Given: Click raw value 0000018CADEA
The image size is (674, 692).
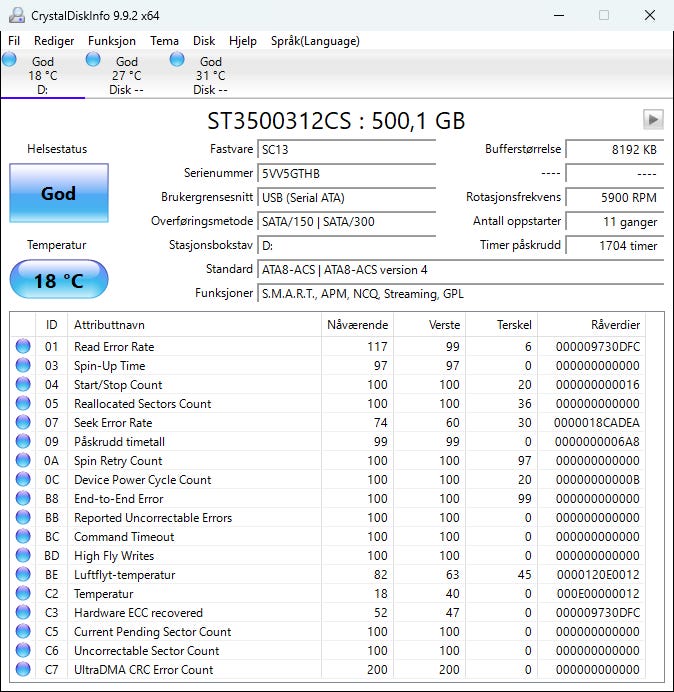Looking at the screenshot, I should tap(597, 423).
